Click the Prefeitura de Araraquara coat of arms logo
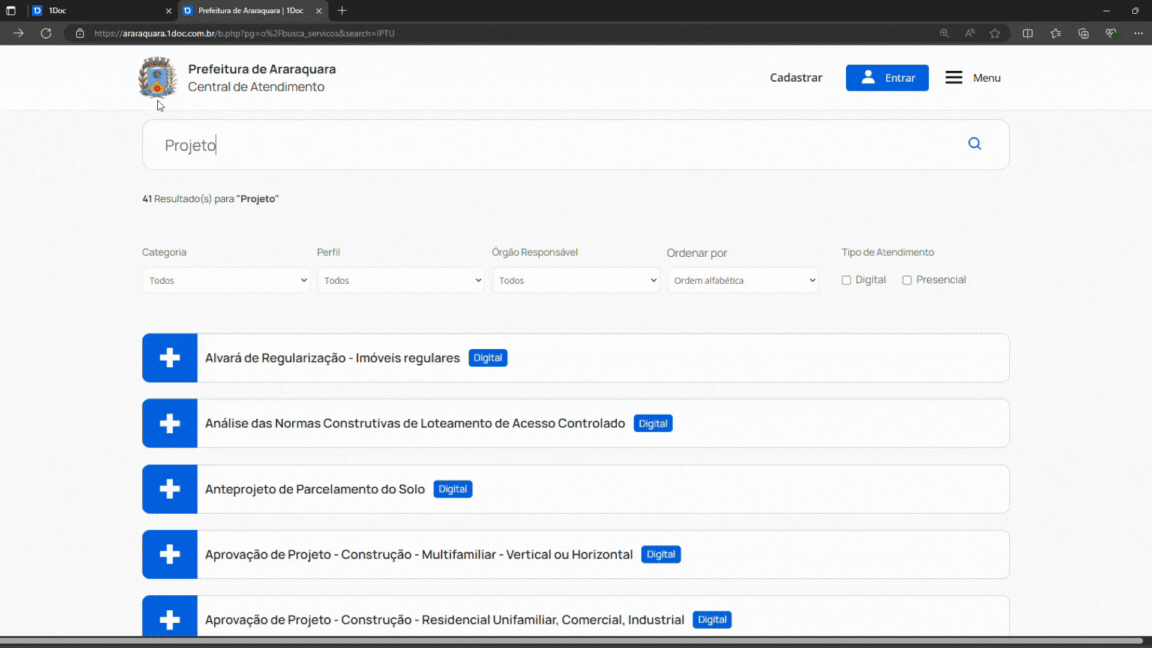 157,77
